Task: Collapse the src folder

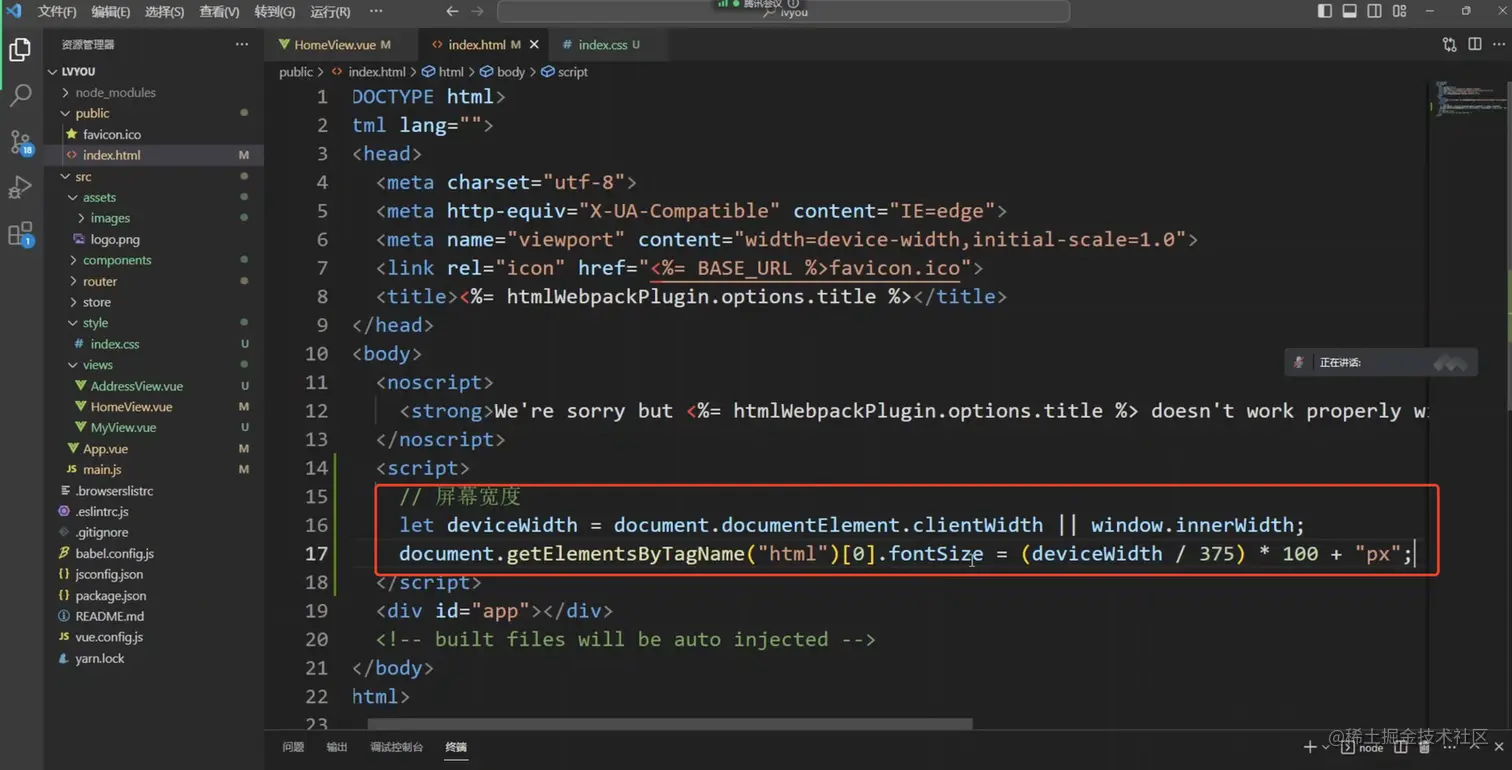Action: 154,176
